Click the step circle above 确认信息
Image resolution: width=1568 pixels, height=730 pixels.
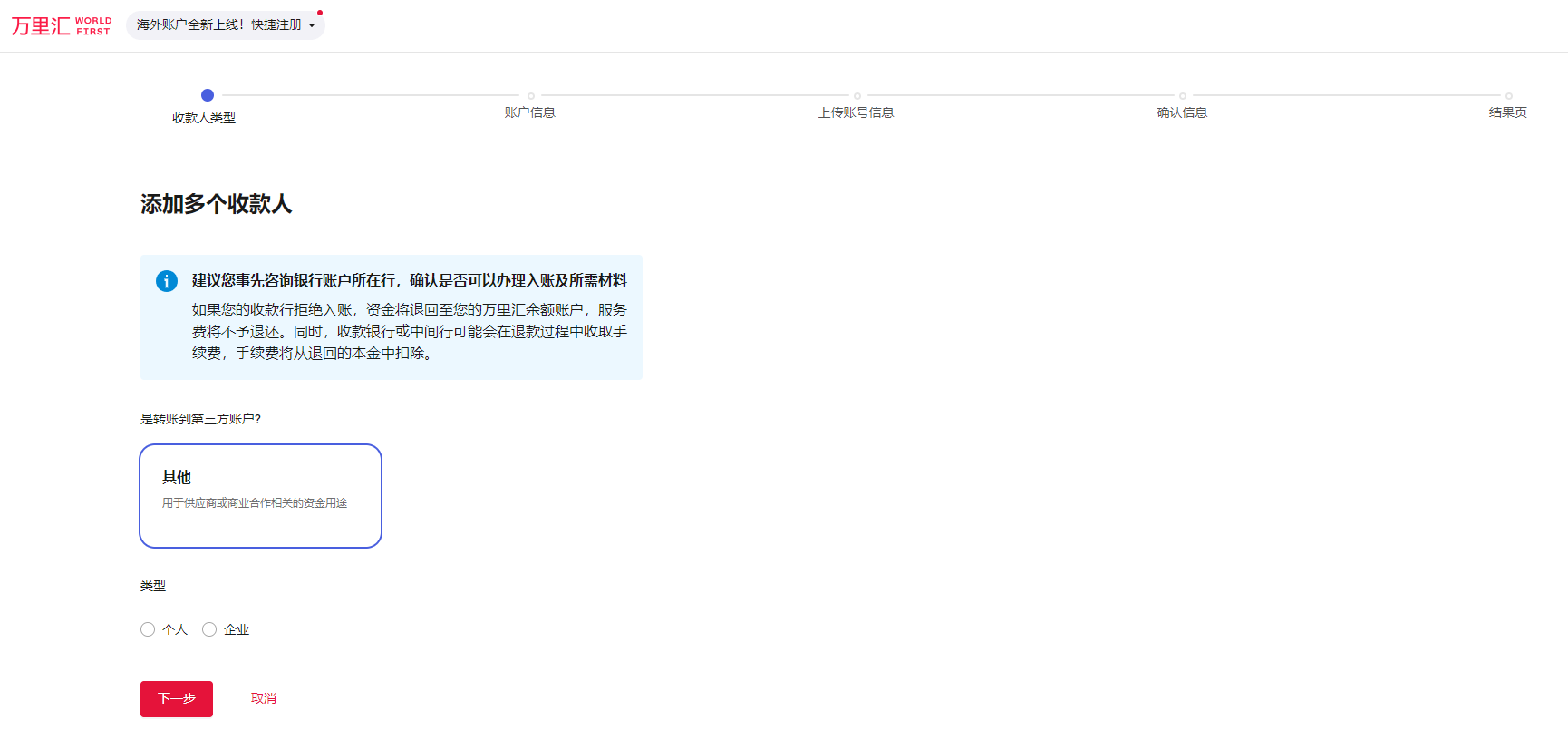point(1183,96)
